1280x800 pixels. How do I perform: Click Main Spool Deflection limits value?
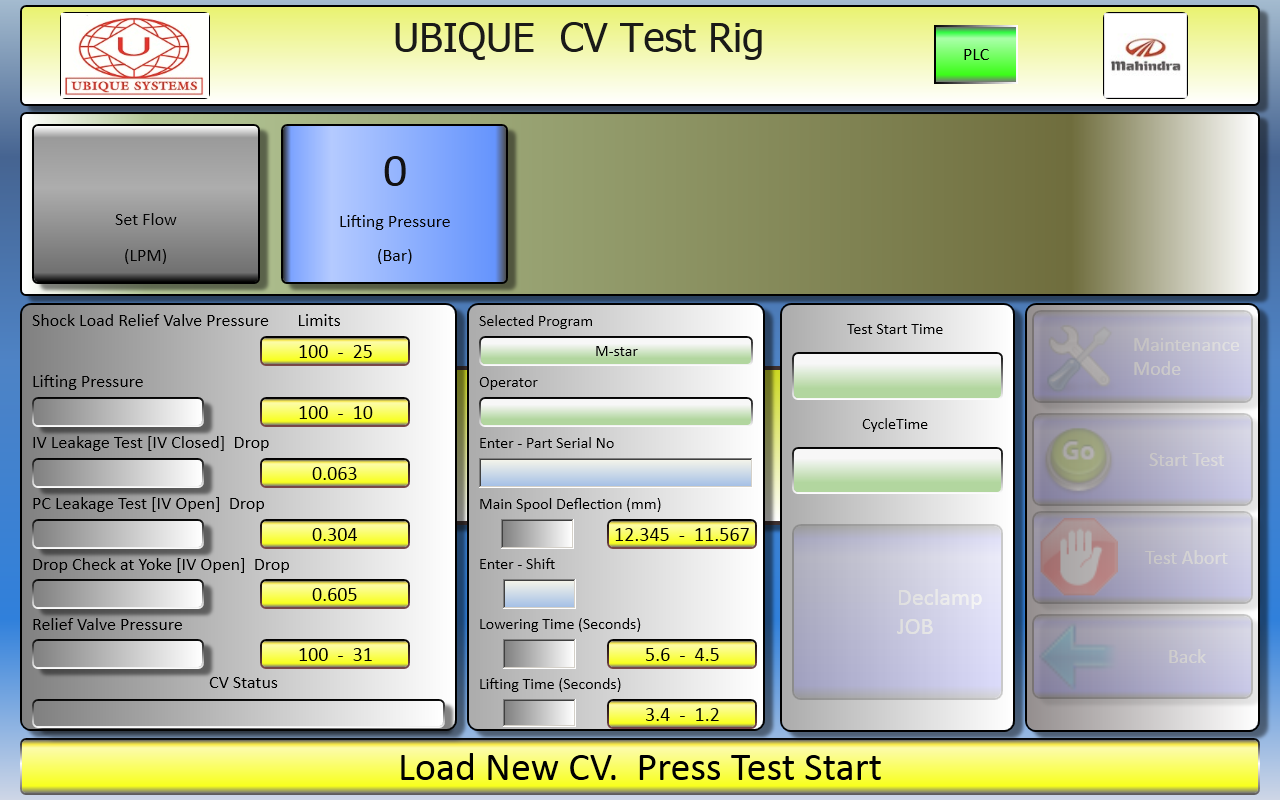point(681,534)
